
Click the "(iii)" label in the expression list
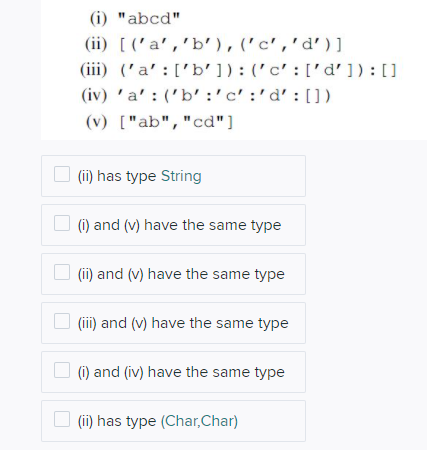tap(94, 70)
